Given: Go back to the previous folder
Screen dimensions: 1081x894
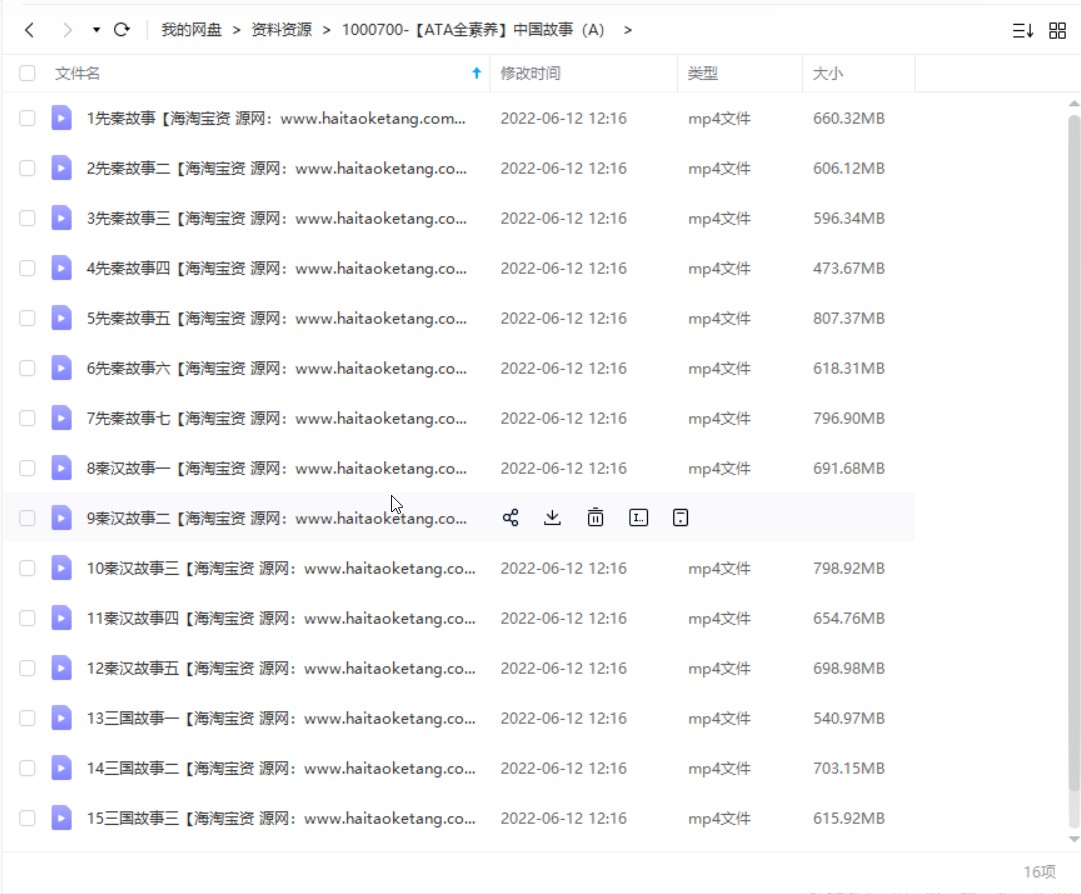Looking at the screenshot, I should 29,30.
